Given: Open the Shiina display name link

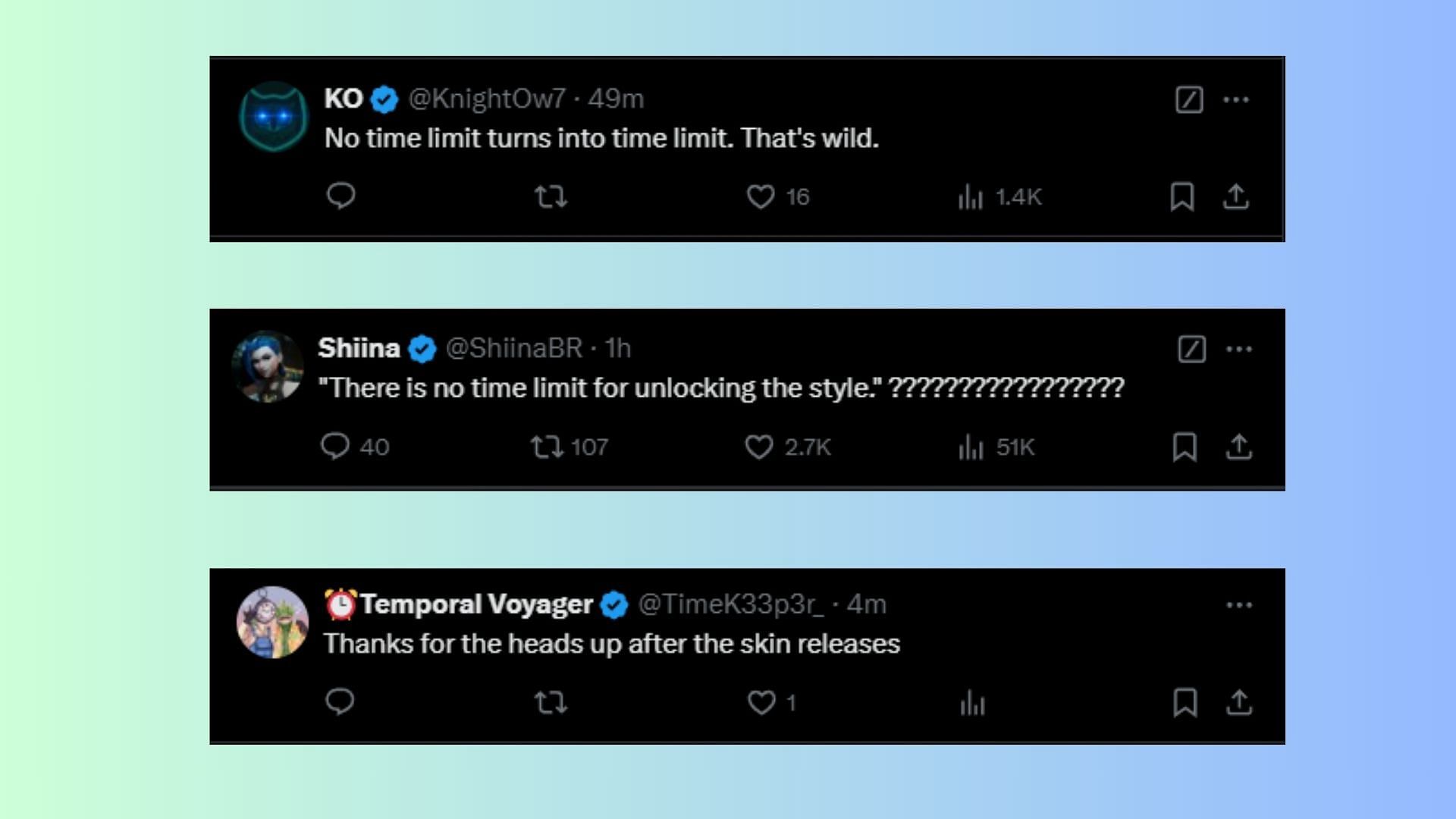Looking at the screenshot, I should pos(359,348).
